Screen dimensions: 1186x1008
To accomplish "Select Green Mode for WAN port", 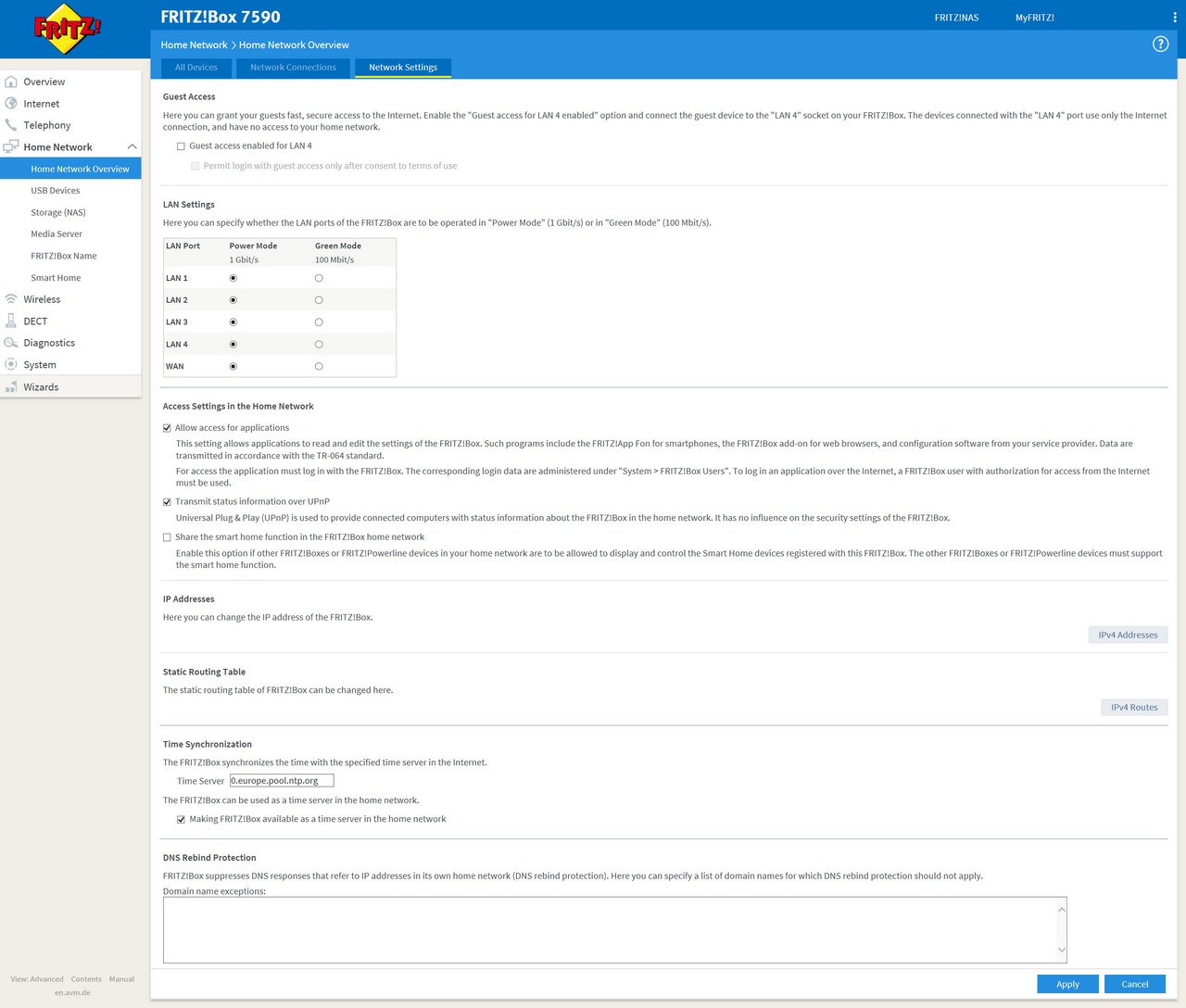I will click(x=319, y=367).
